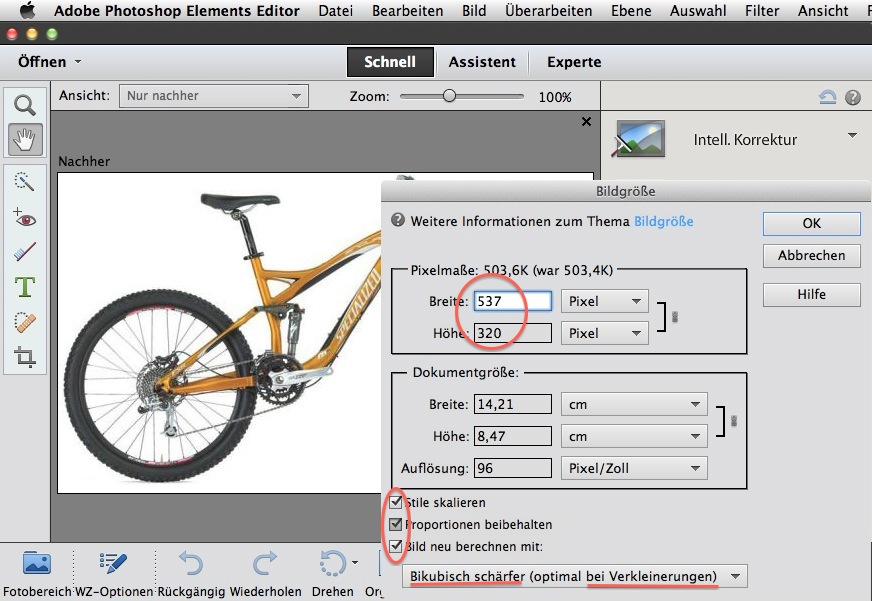Select the Quick Selection tool

point(24,182)
